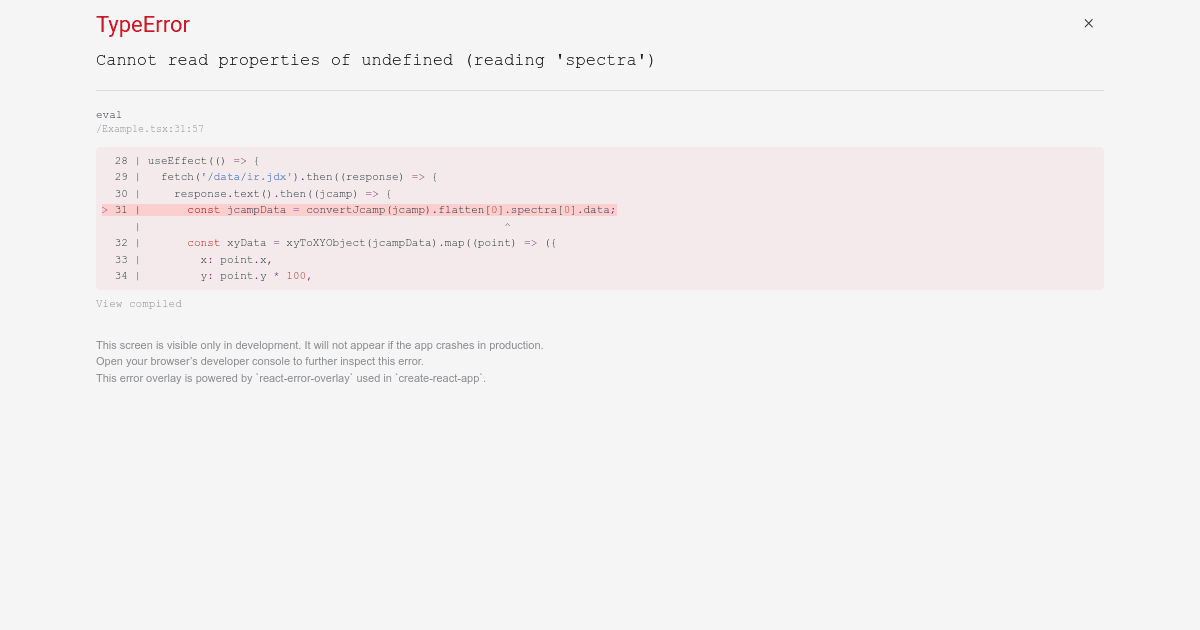Dismiss the error overlay with the X
Viewport: 1200px width, 630px height.
tap(1088, 23)
